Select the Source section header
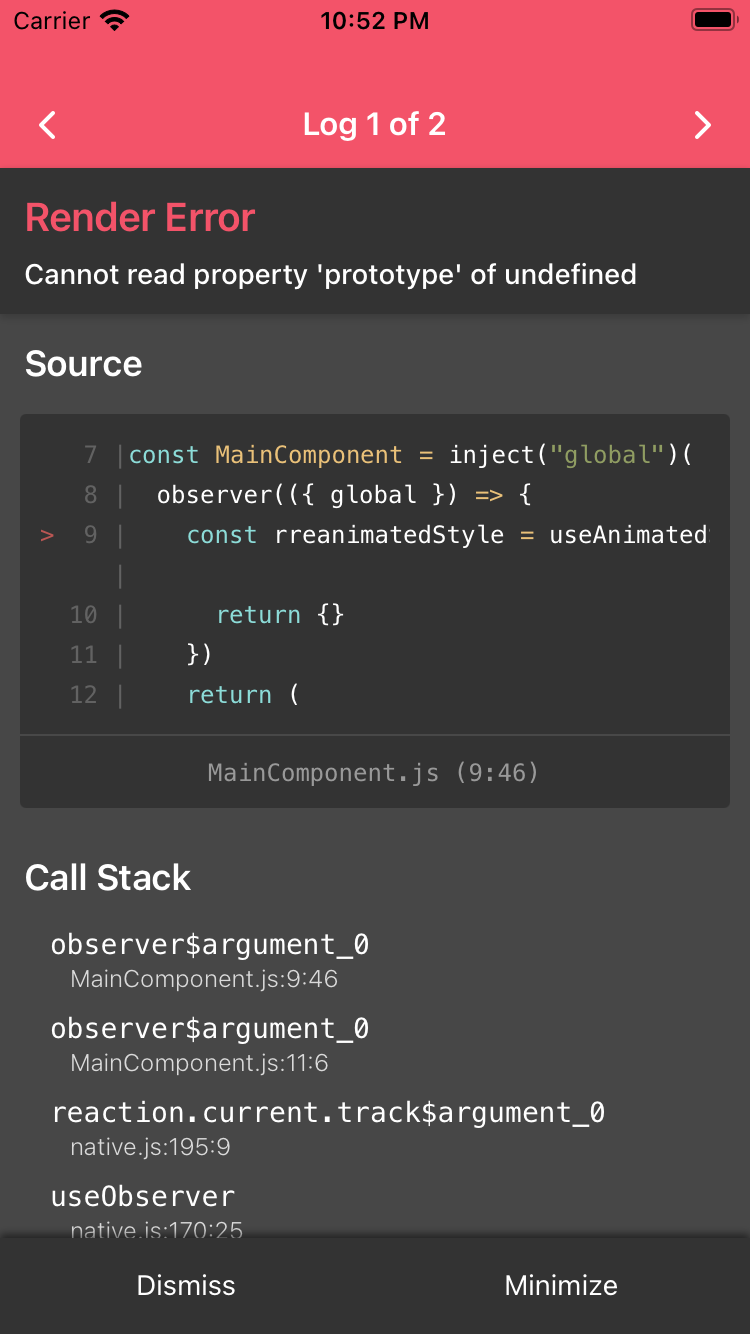Viewport: 750px width, 1334px height. 83,364
